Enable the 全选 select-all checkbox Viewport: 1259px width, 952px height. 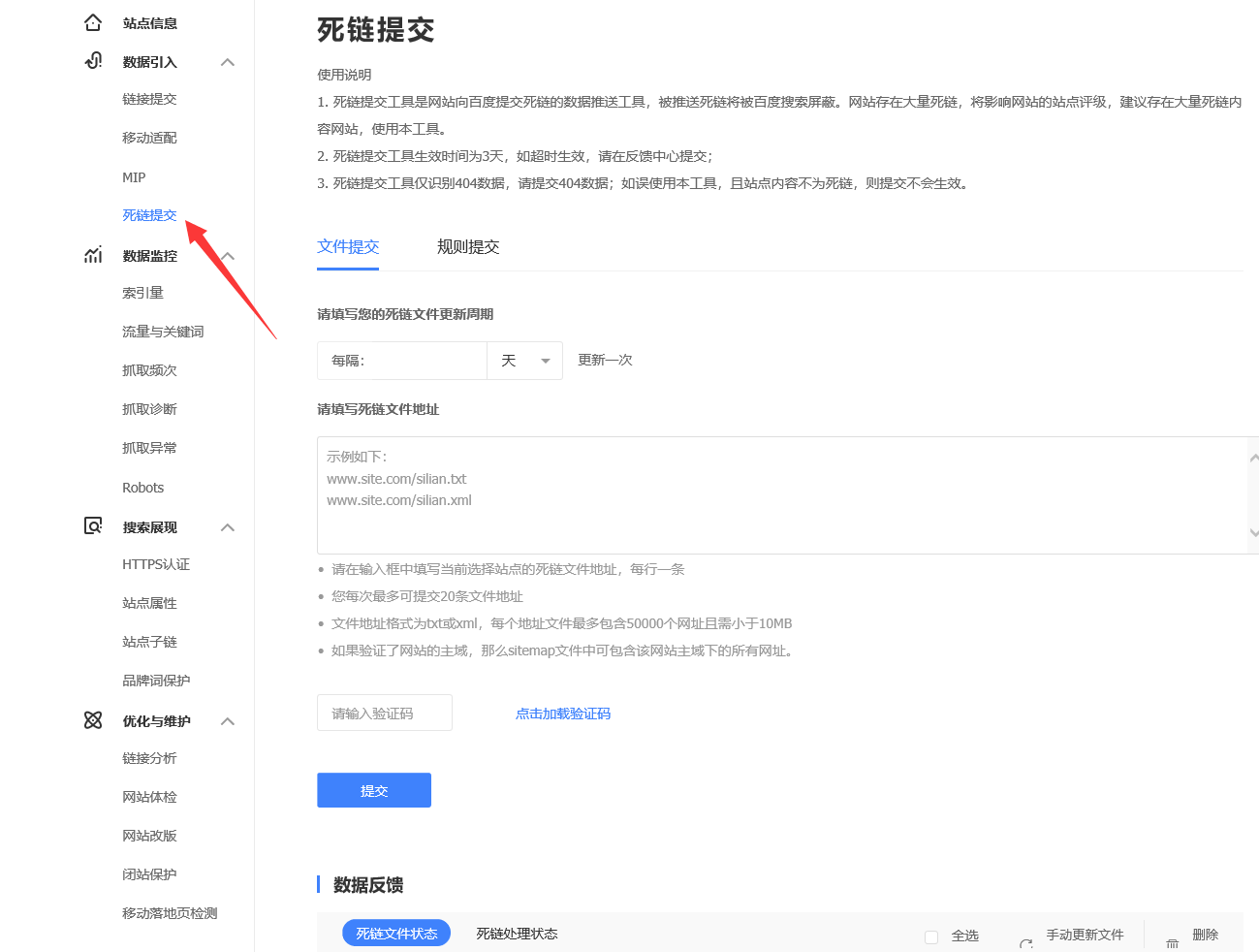click(931, 935)
